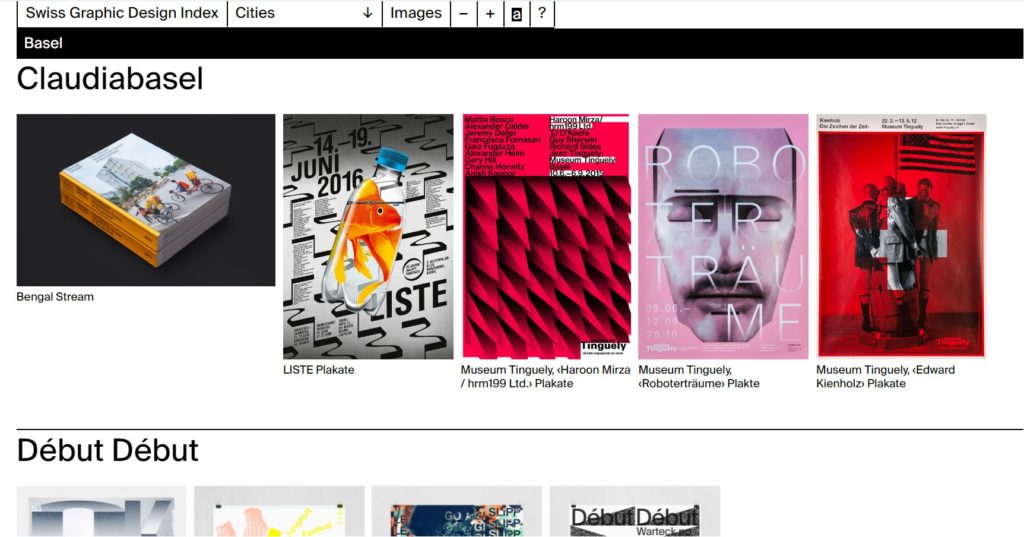Switch to Images view
Screen dimensions: 1024x537
coord(416,13)
